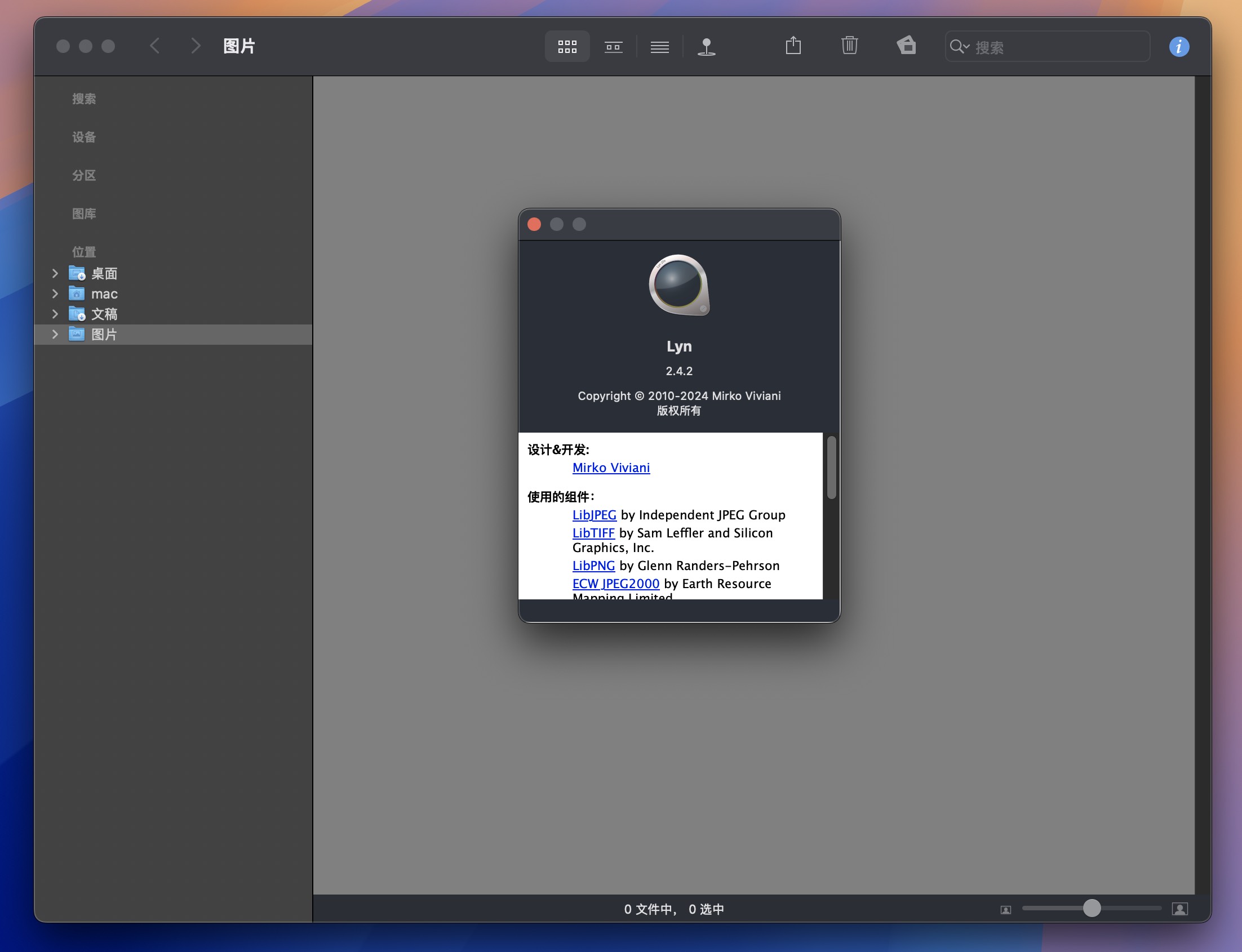The image size is (1242, 952).
Task: Click the thumbnail size slider handle
Action: click(1091, 909)
